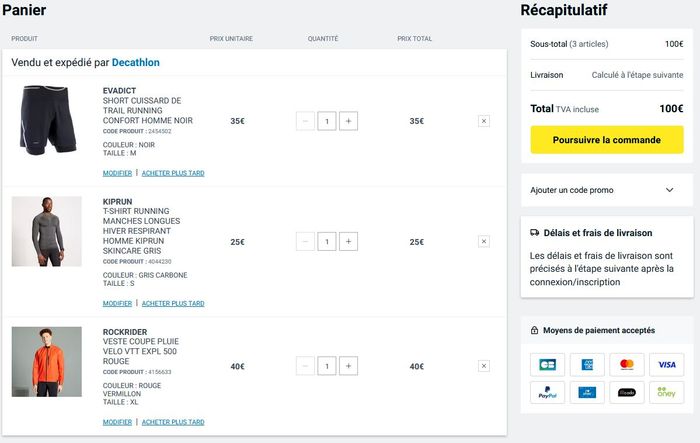Decrease quantity of Evadict short

point(305,121)
